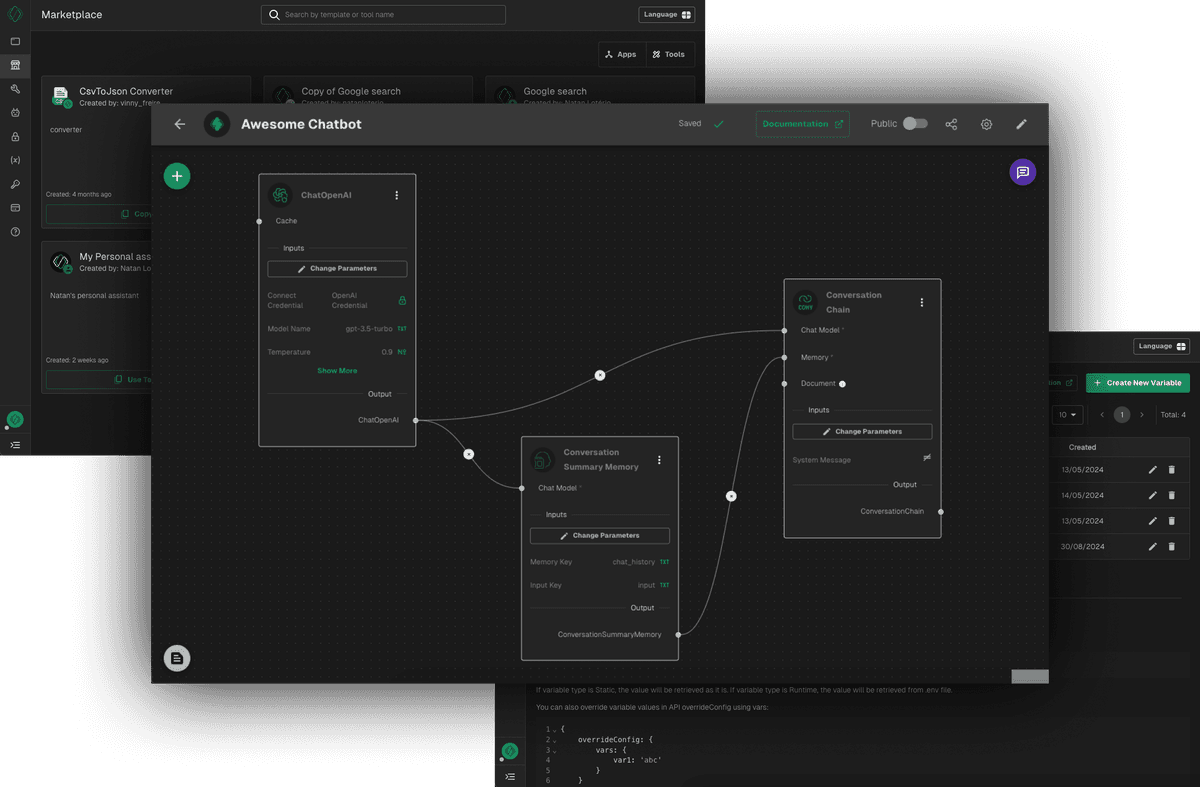Screen dimensions: 1200x787
Task: Click back arrow beside Awesome Chatbot
Action: [180, 124]
